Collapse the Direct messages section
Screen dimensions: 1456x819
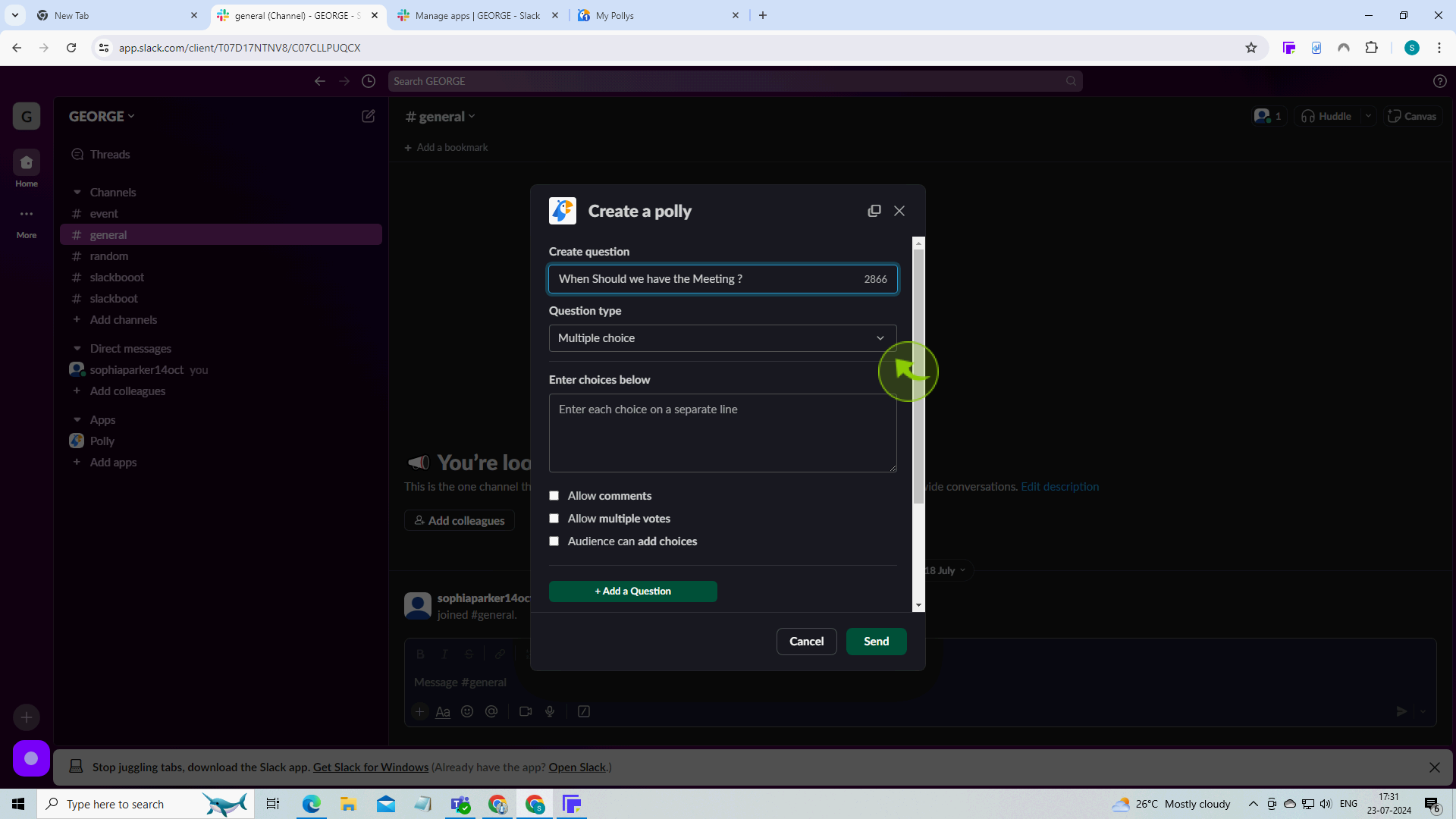click(77, 349)
